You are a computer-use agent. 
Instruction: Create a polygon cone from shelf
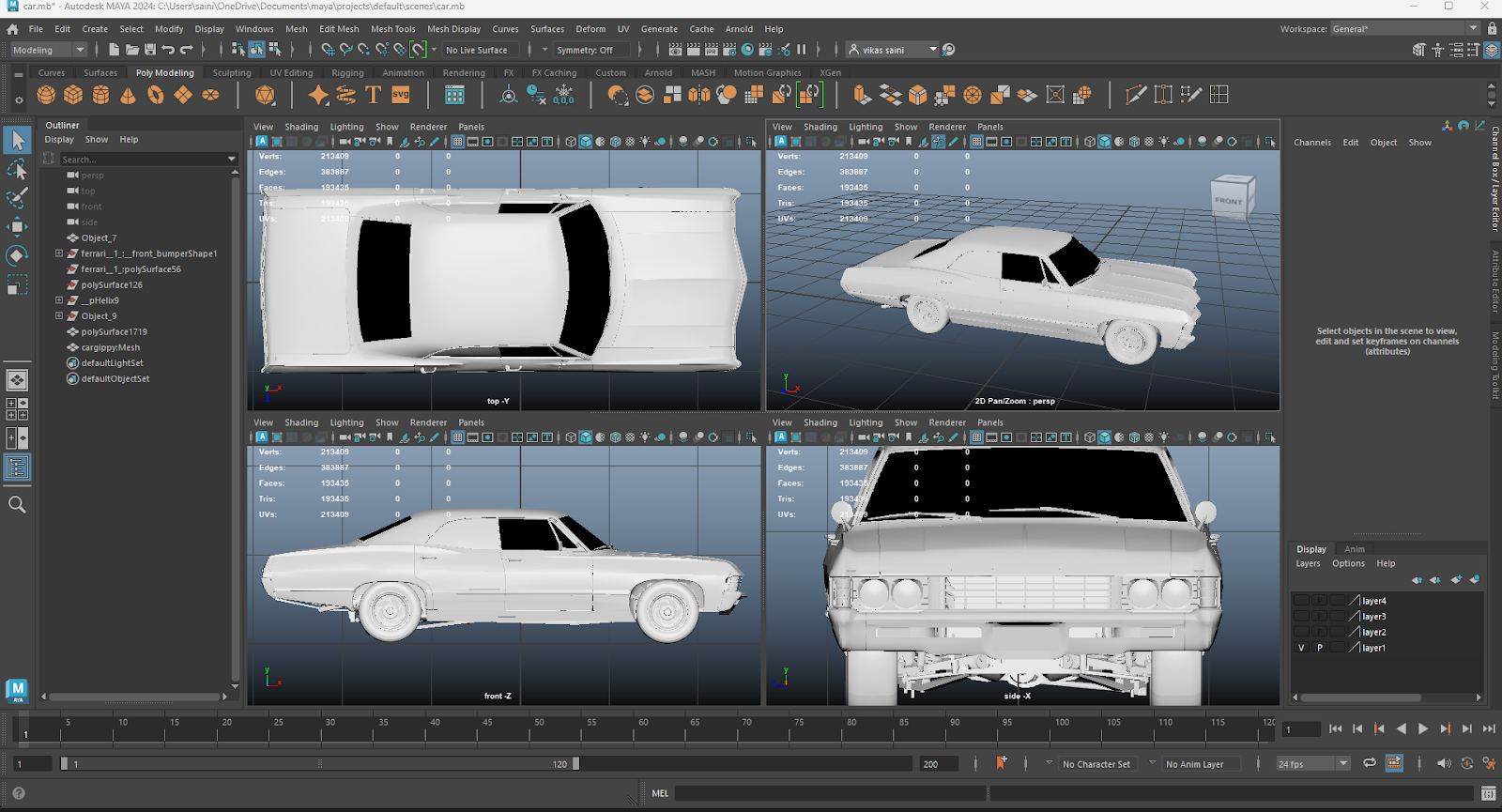click(128, 95)
